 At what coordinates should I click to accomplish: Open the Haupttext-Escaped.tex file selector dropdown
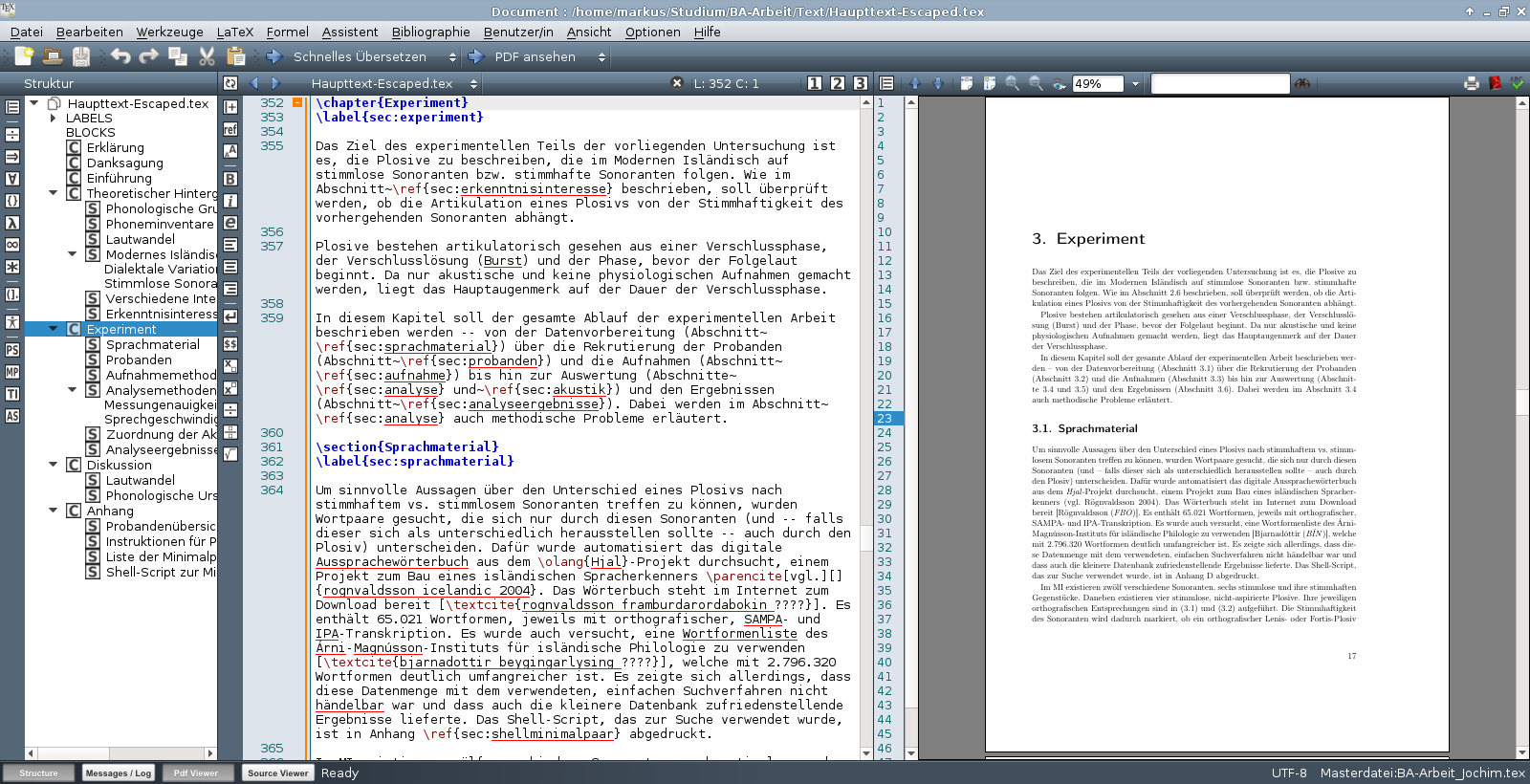click(472, 84)
